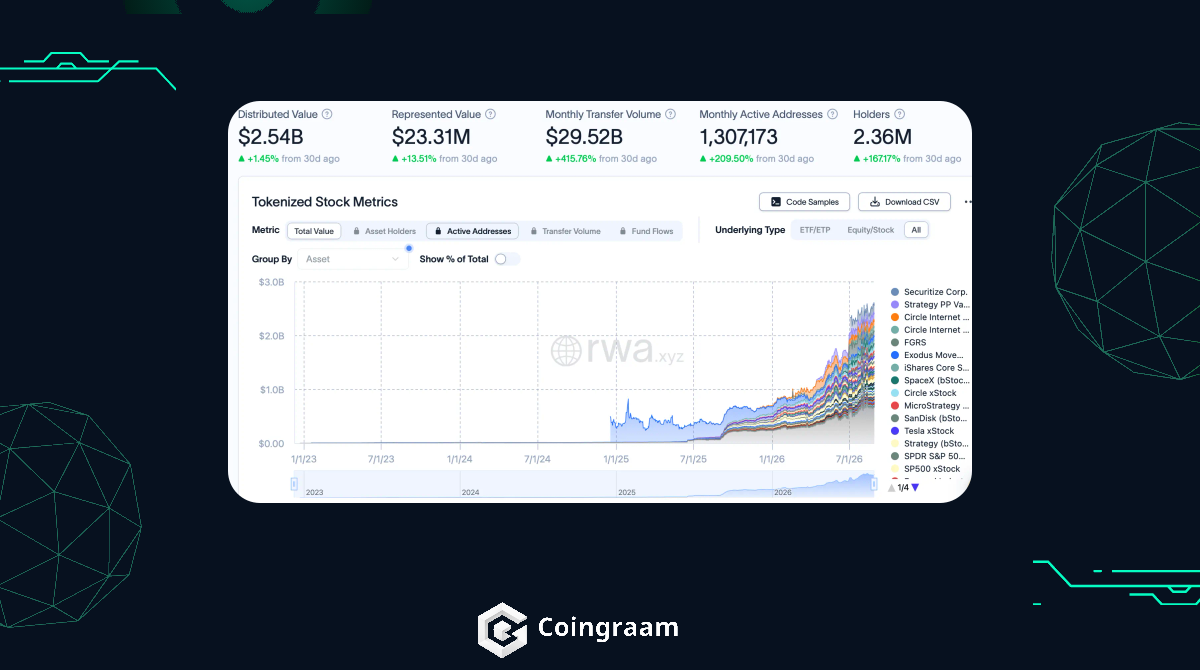The width and height of the screenshot is (1200, 670).
Task: Toggle the Strategy (bSto... legend entry
Action: tap(929, 444)
